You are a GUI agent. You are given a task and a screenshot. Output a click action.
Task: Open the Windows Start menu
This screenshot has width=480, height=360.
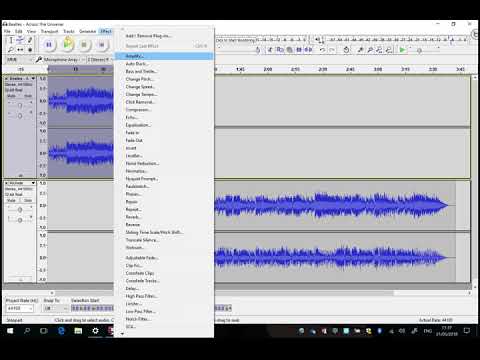tap(10, 331)
